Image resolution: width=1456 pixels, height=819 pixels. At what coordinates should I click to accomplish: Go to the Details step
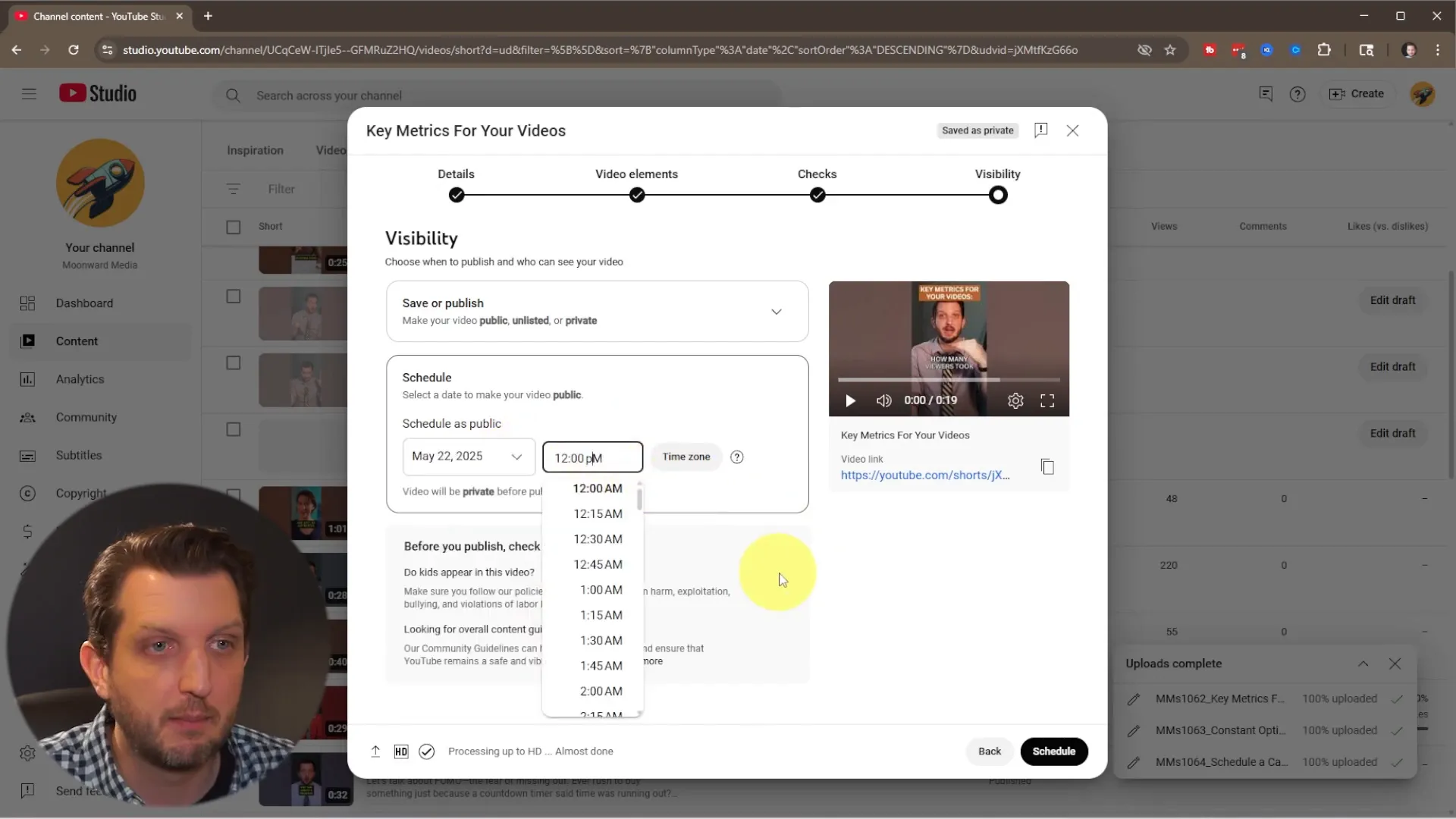coord(456,184)
